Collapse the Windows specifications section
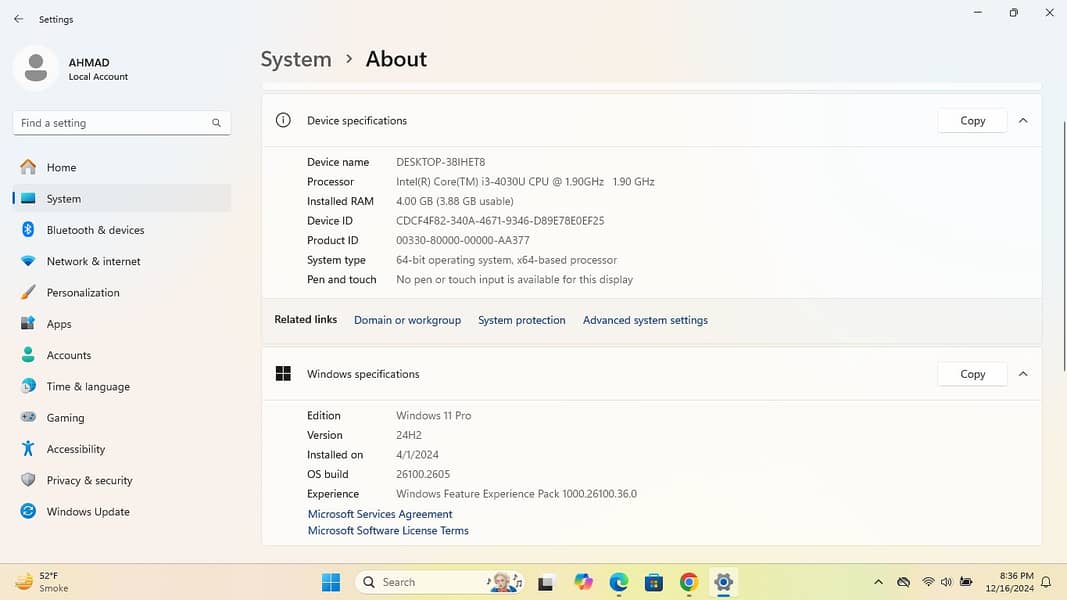The image size is (1067, 600). pos(1023,374)
